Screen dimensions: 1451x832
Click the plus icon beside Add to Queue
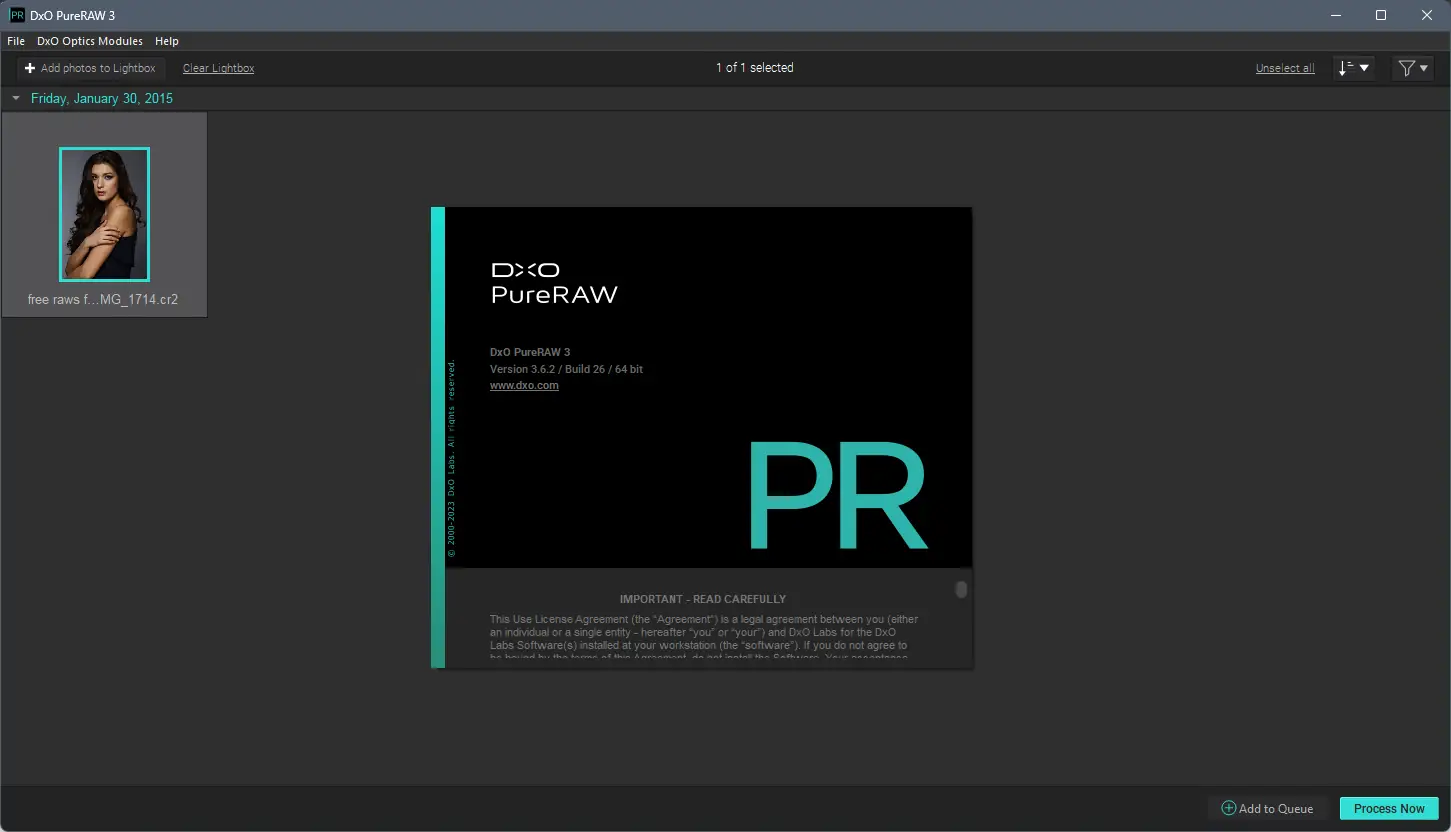pos(1227,808)
